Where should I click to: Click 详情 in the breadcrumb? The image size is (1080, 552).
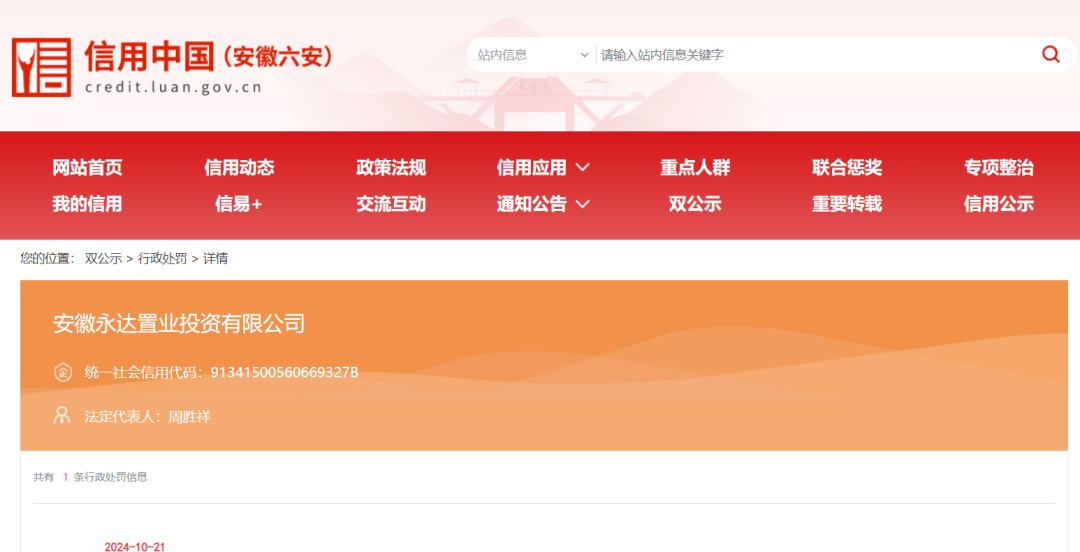click(216, 258)
